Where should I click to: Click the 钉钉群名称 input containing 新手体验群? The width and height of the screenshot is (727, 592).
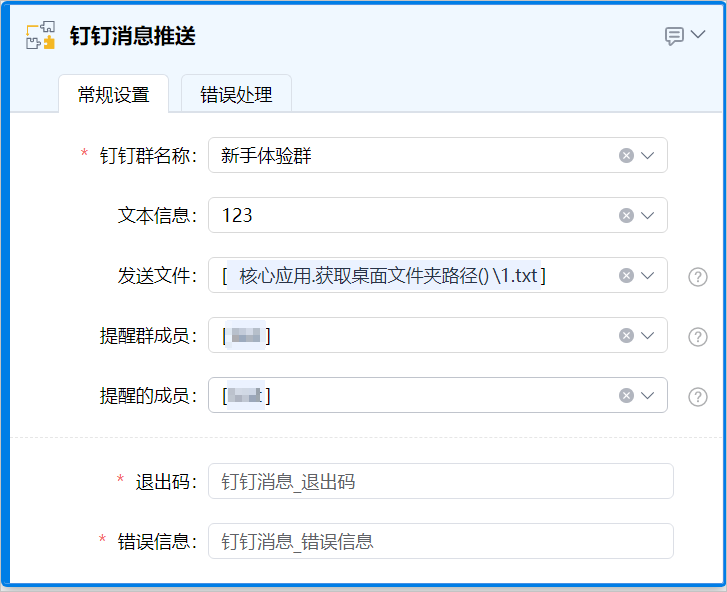pos(438,155)
